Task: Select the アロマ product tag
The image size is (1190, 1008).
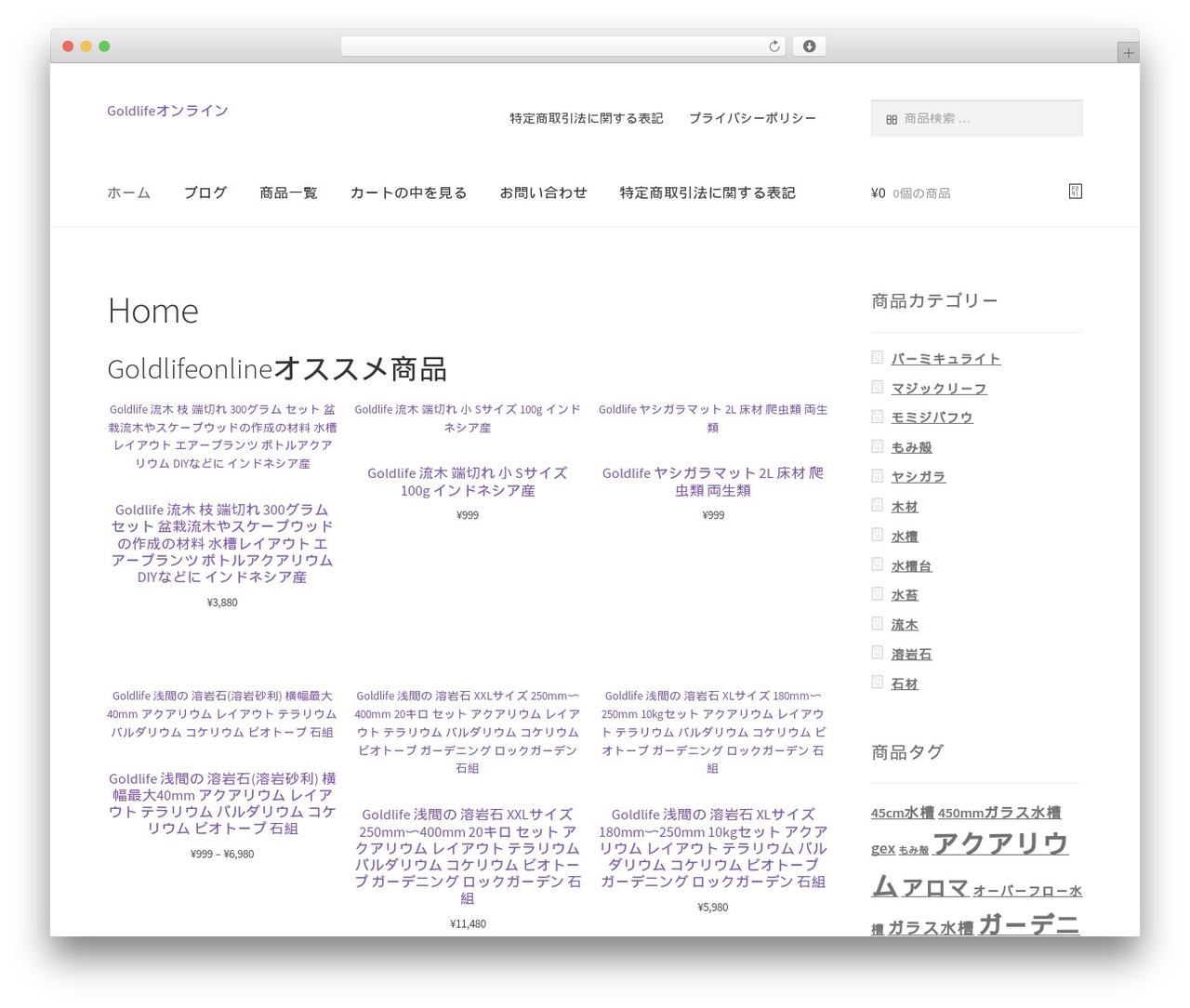Action: pos(935,888)
